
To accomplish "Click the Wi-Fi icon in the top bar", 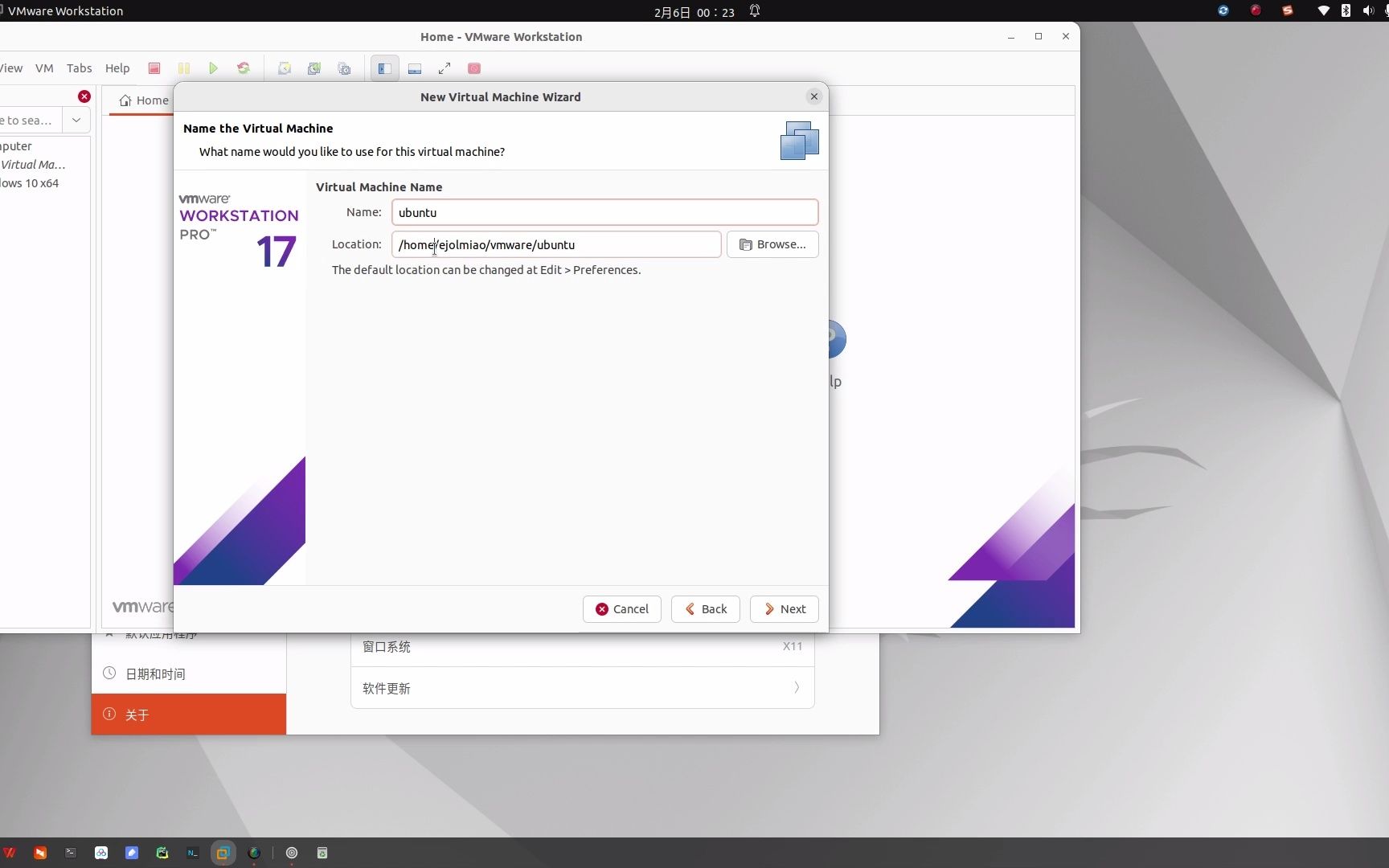I will [1324, 10].
